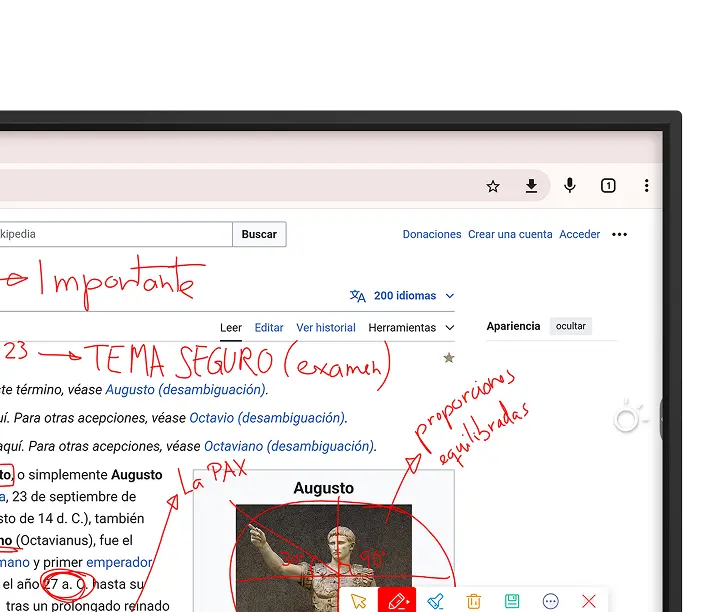Select the highlighter brush tool

click(x=435, y=601)
